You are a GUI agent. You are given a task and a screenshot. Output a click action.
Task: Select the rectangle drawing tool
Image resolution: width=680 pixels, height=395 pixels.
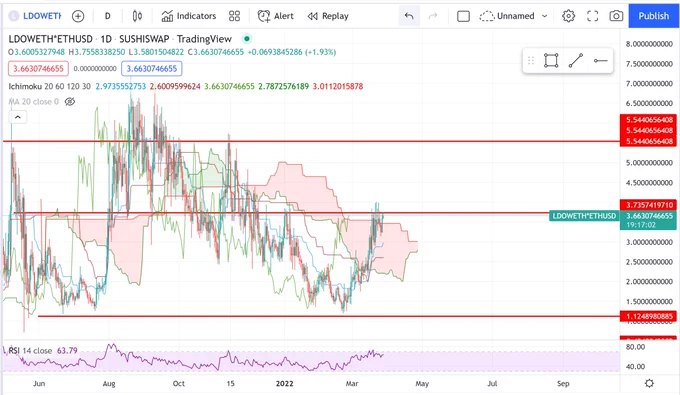[551, 61]
